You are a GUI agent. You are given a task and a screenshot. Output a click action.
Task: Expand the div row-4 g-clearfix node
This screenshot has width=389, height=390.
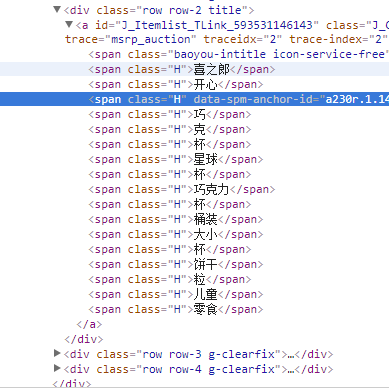coord(57,368)
